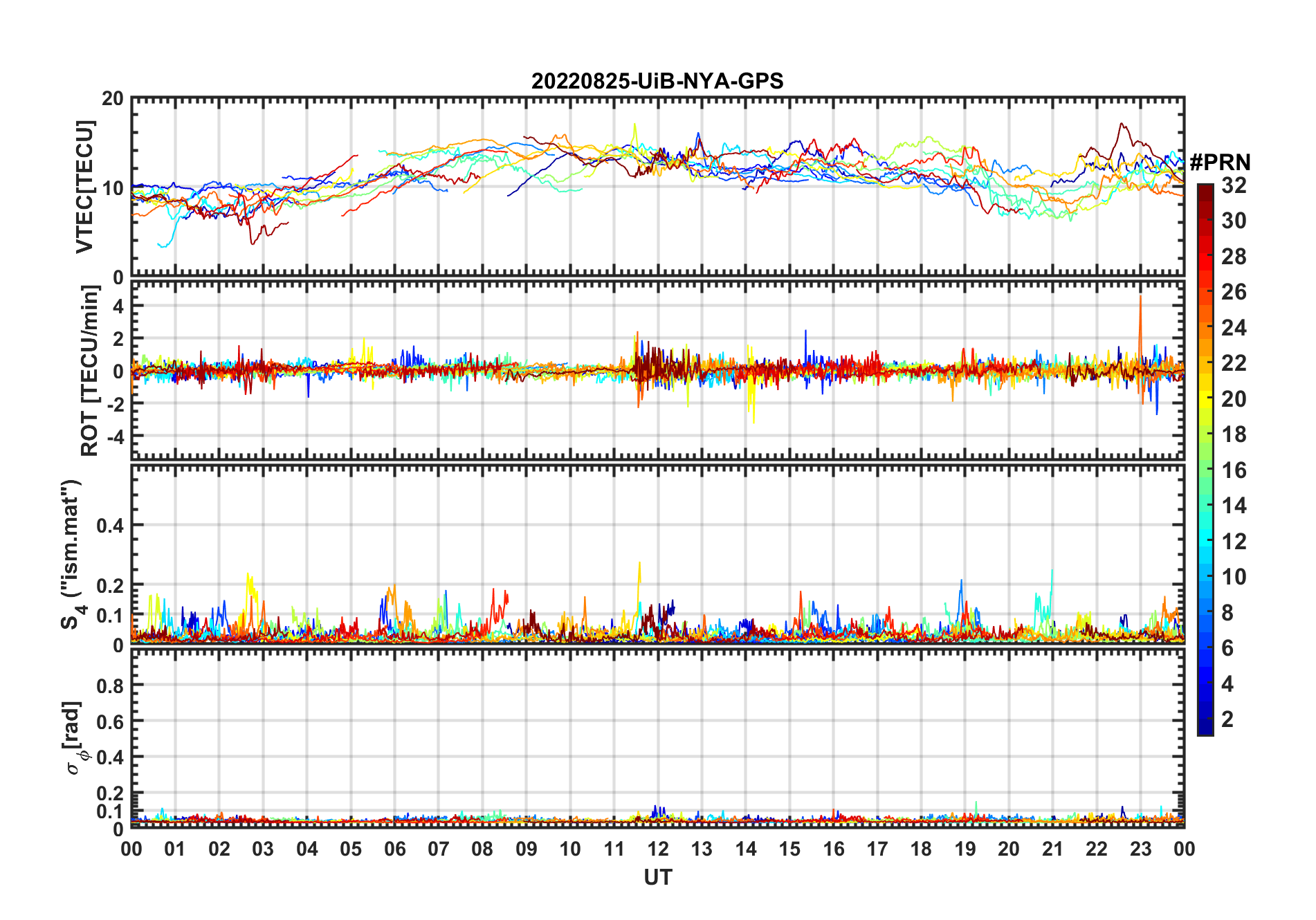
Task: Click colorbar tick label 26
Action: pos(1234,292)
